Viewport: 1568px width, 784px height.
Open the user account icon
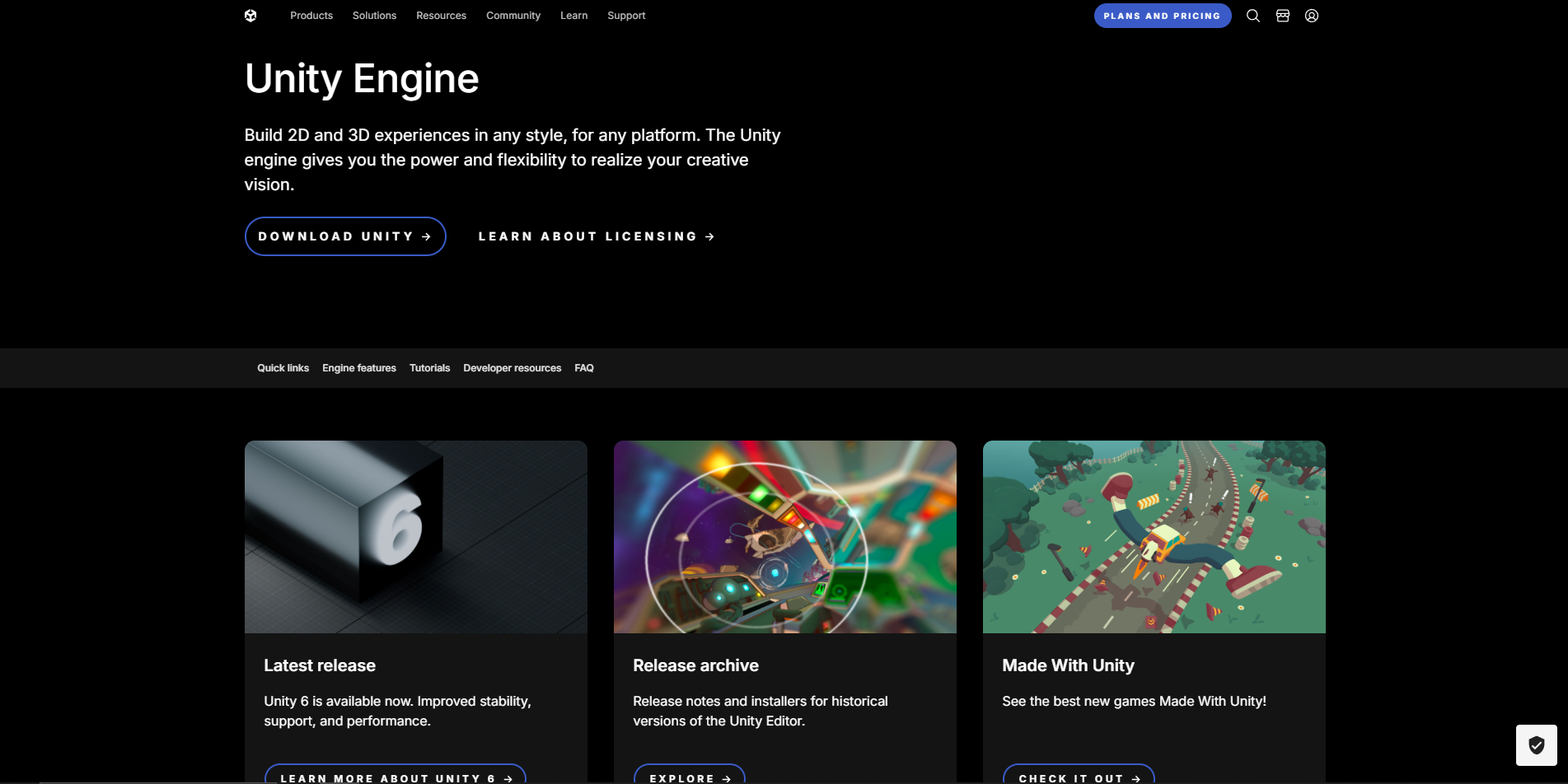(1312, 16)
